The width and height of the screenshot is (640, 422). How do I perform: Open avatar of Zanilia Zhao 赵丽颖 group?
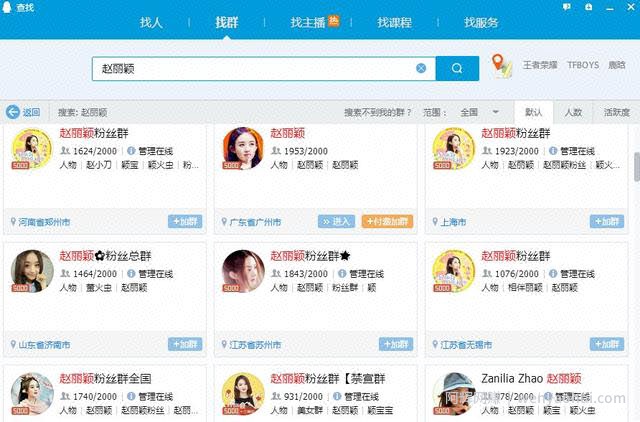point(454,394)
